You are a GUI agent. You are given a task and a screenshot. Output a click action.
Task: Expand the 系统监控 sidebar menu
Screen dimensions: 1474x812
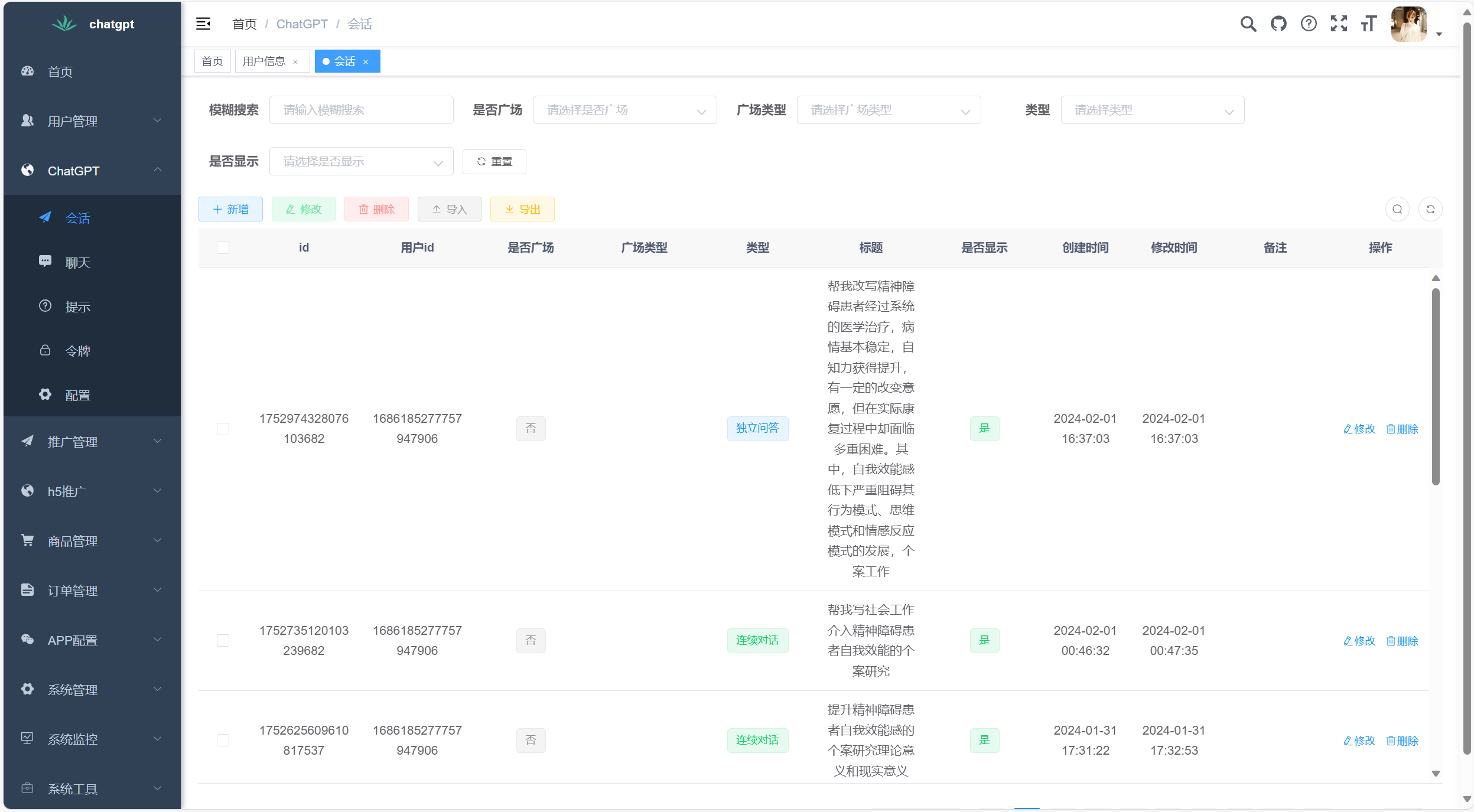click(92, 739)
